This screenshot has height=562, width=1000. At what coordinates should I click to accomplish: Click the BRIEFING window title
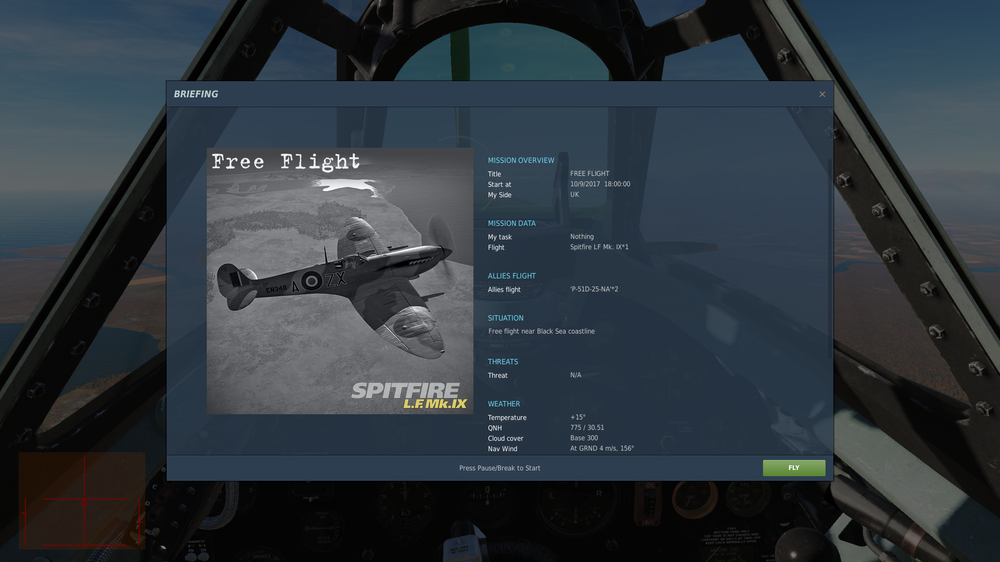[196, 94]
